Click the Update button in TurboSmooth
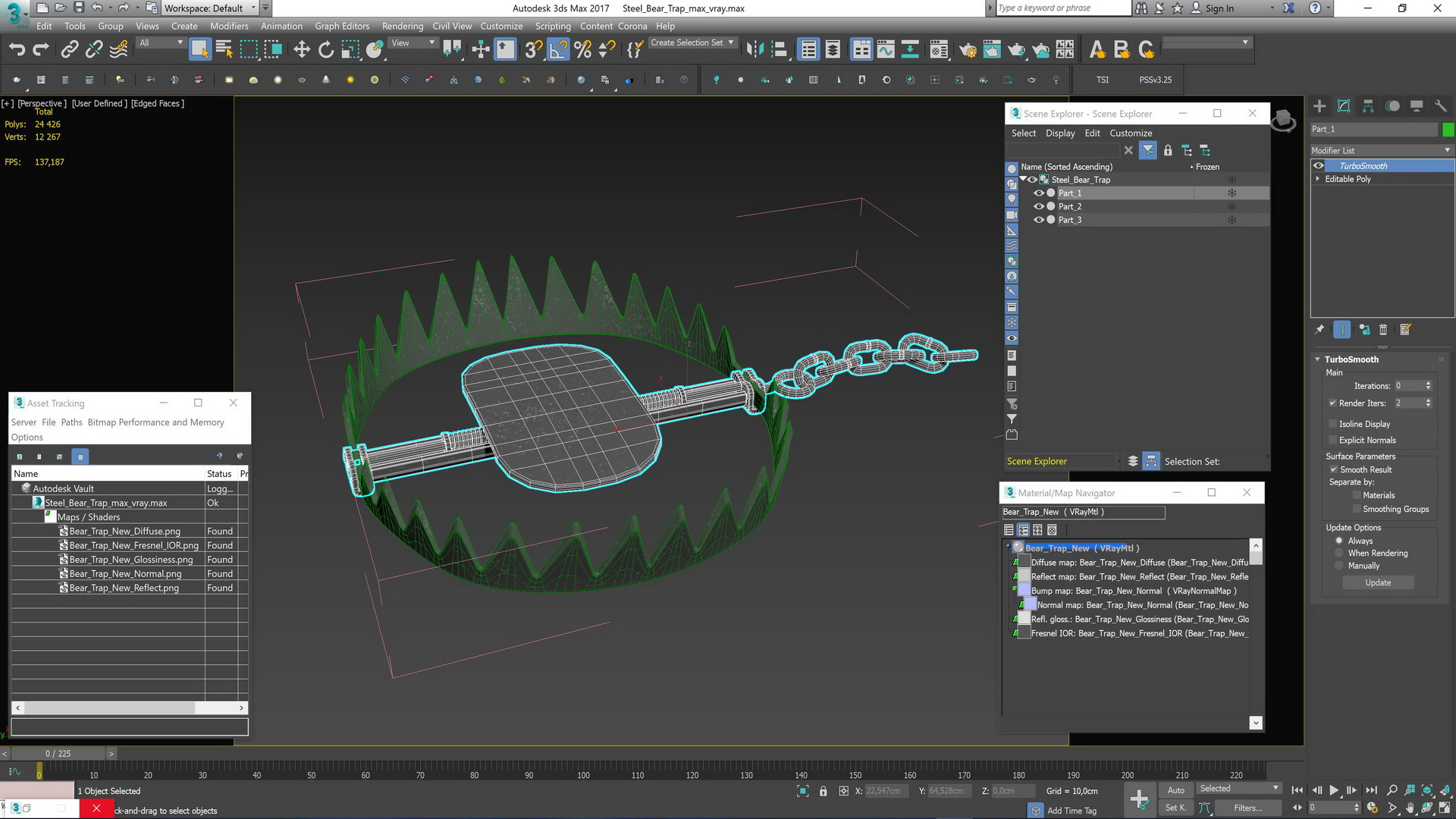 click(x=1378, y=582)
